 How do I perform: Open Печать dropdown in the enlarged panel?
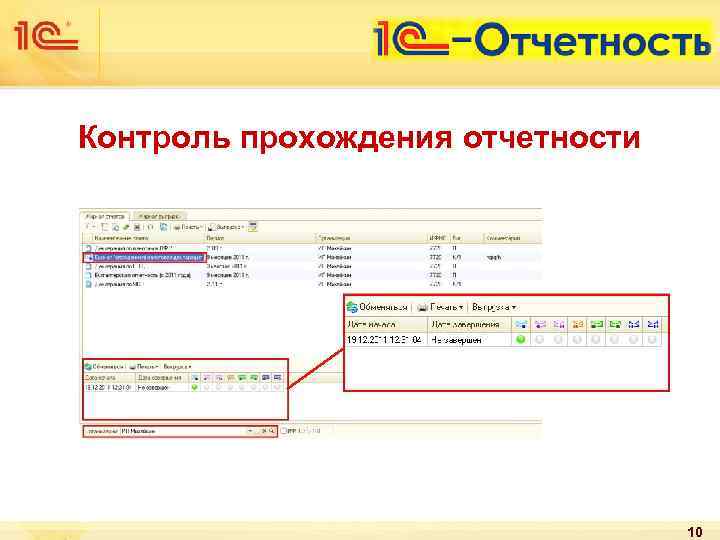click(x=440, y=307)
